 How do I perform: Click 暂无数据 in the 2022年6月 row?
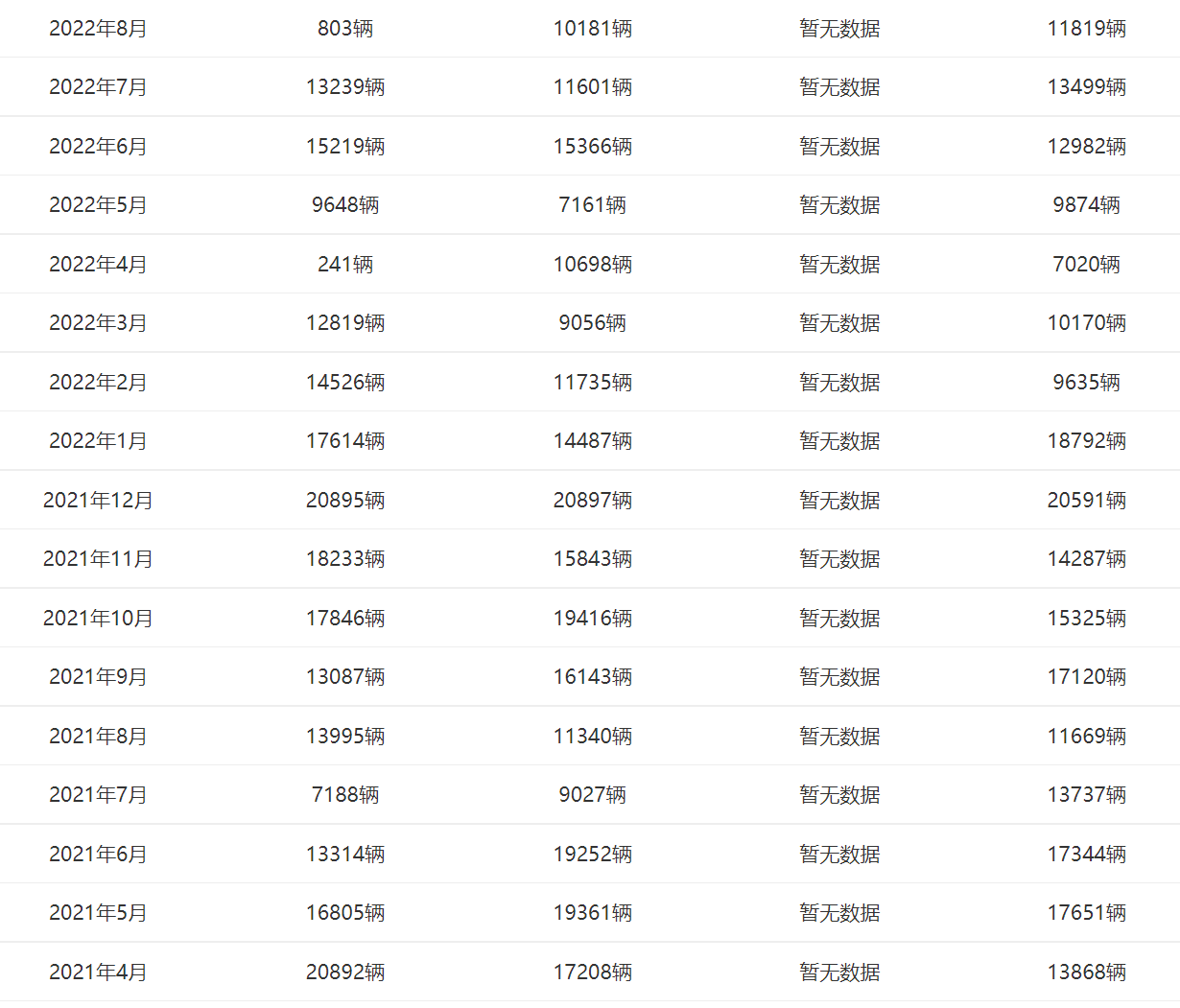pyautogui.click(x=839, y=147)
